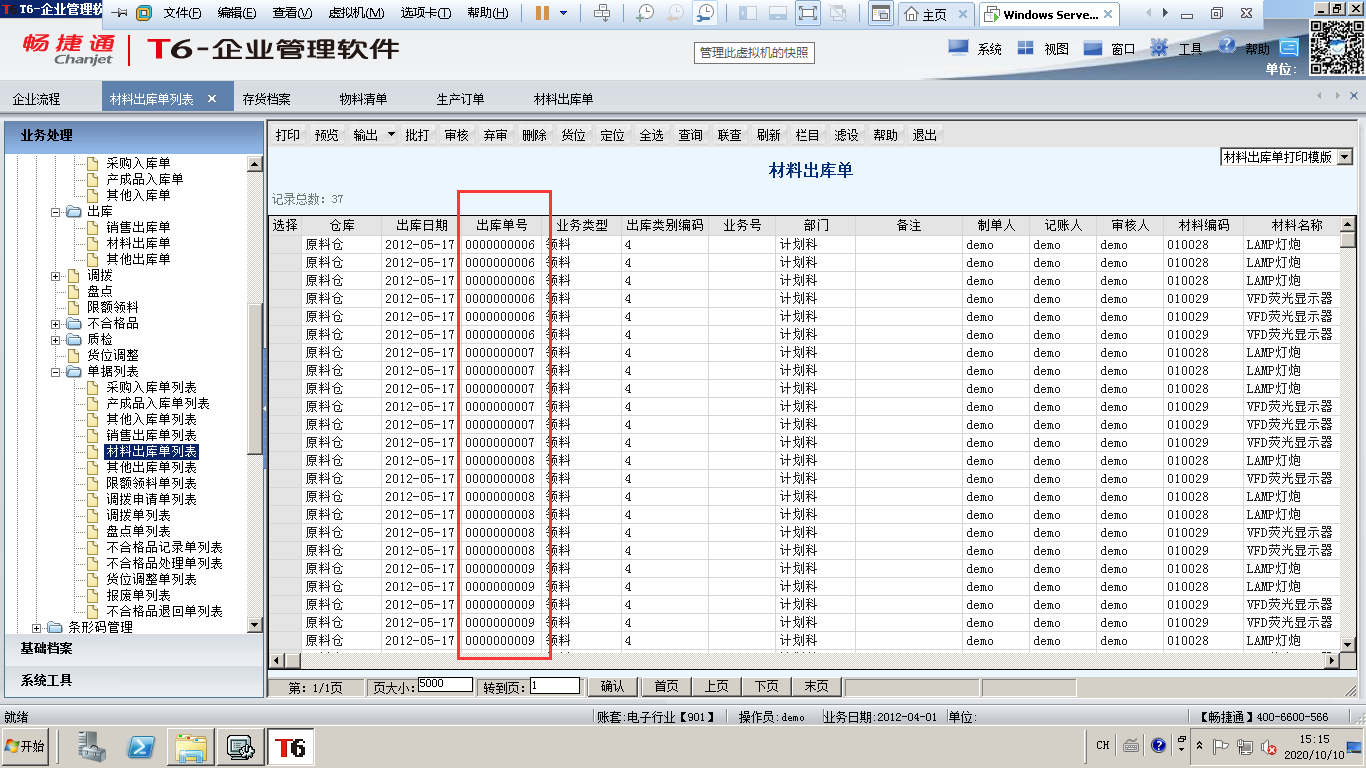
Task: Click the 预览 toolbar button
Action: pos(327,135)
